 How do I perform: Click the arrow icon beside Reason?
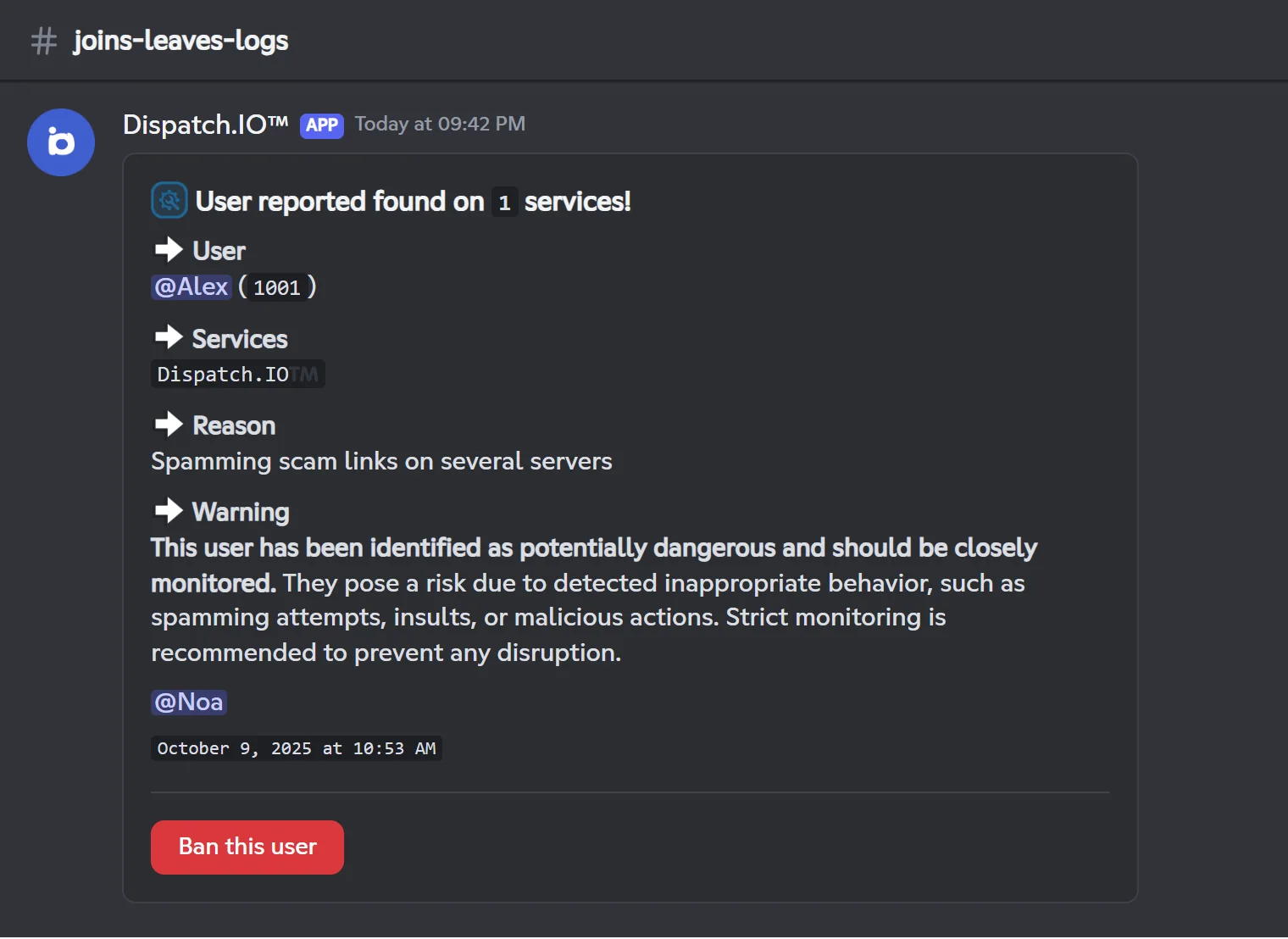click(169, 424)
